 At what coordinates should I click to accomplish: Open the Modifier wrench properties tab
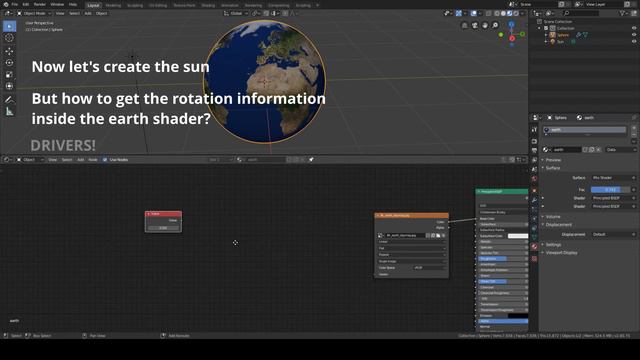click(534, 200)
